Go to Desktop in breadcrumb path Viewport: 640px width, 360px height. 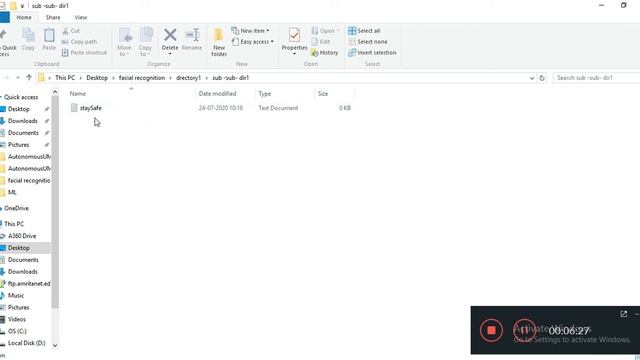(x=97, y=78)
